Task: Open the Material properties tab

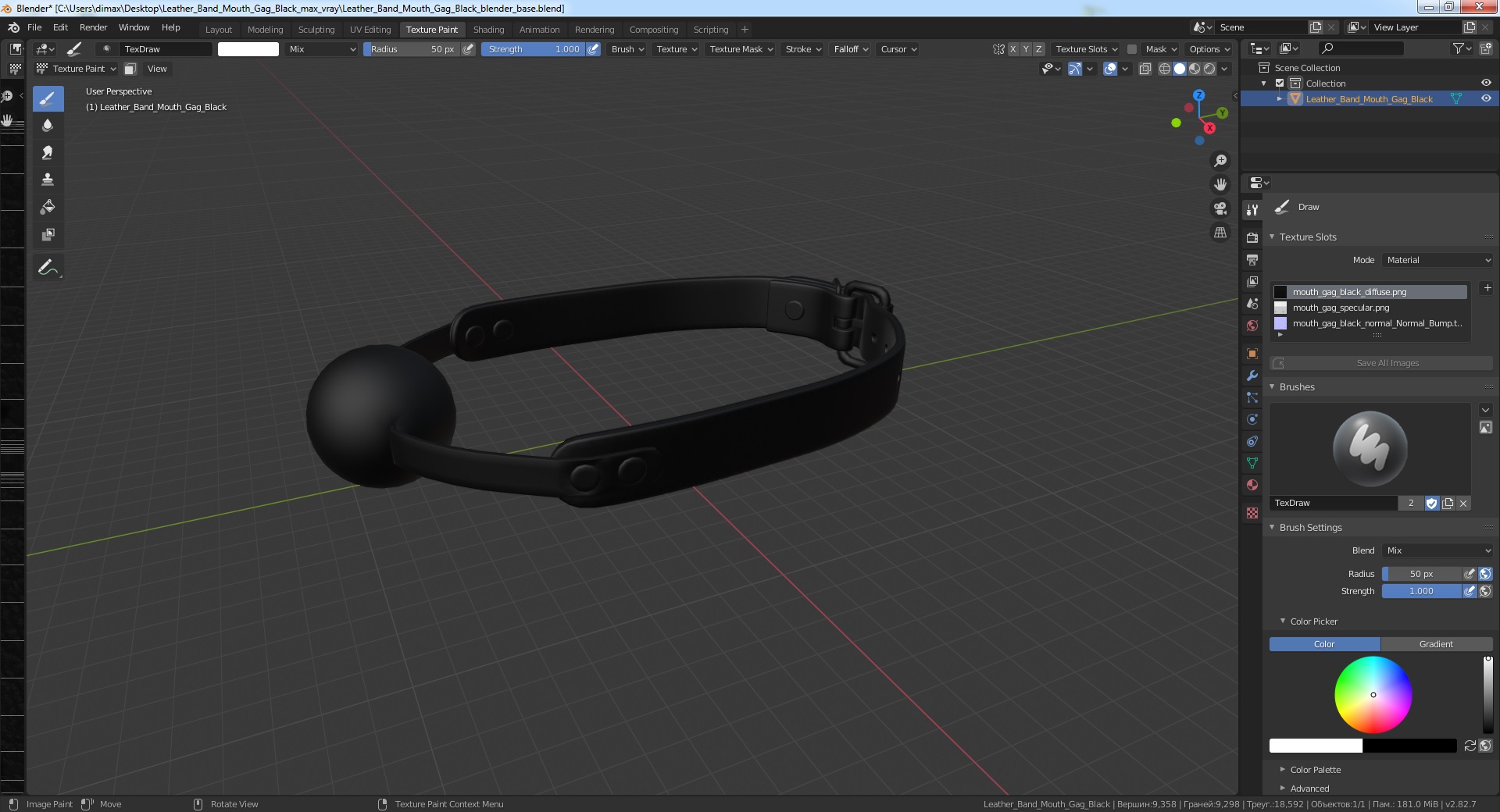Action: (1252, 485)
